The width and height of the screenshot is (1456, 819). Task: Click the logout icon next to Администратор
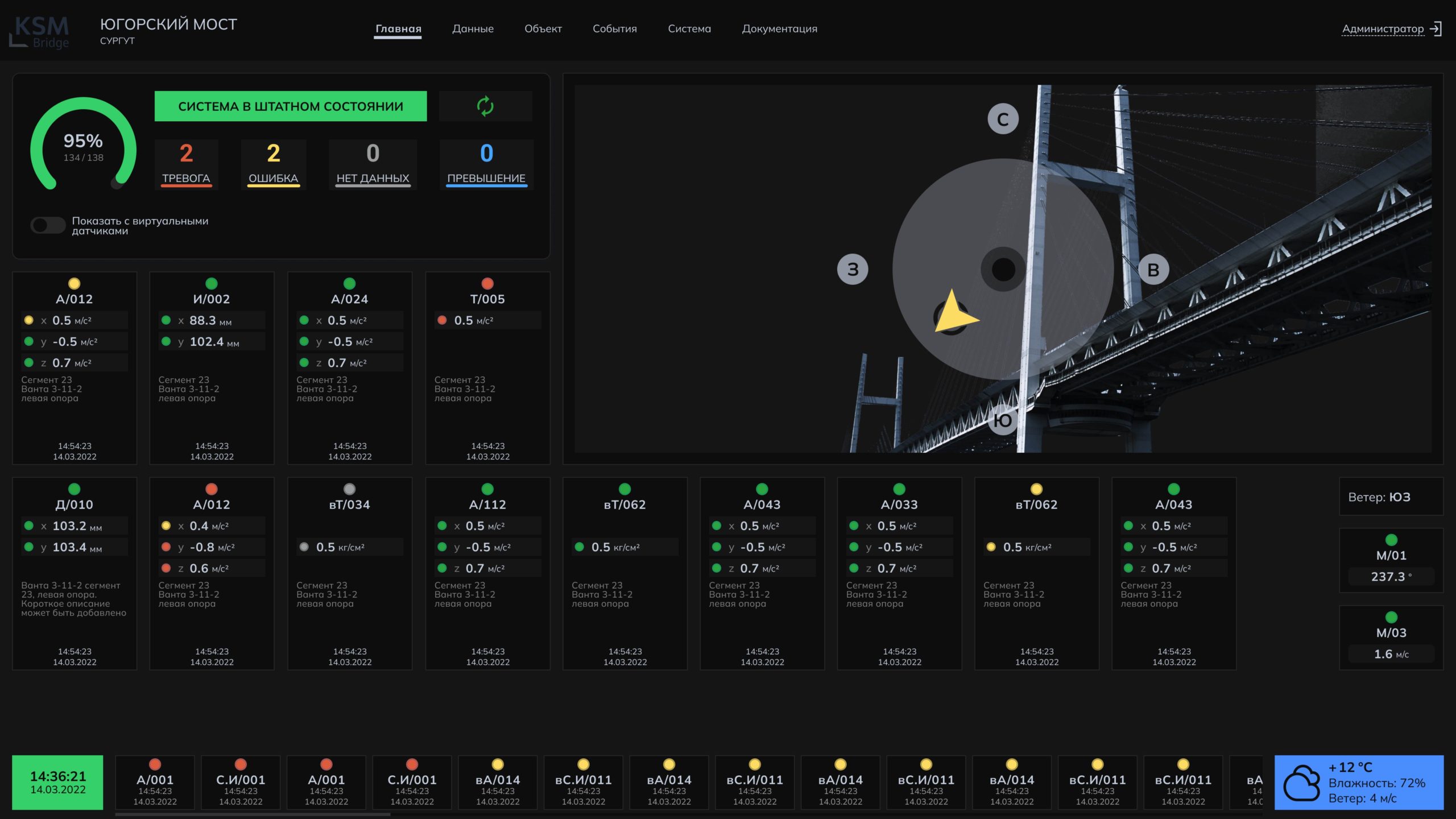[x=1436, y=28]
